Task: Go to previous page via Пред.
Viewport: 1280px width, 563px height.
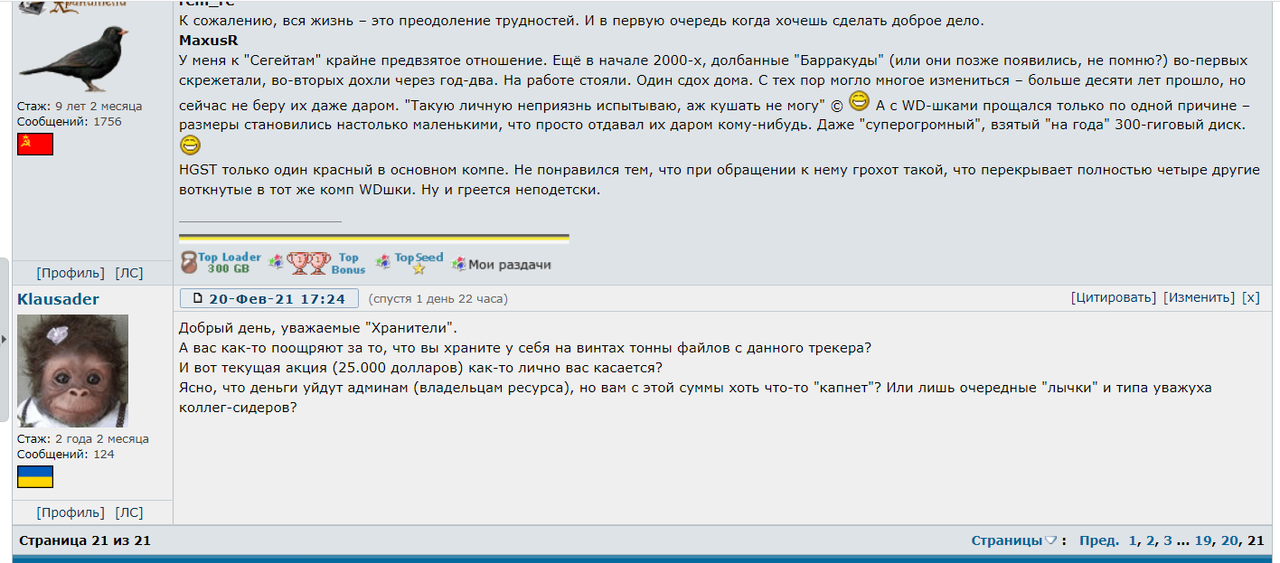Action: point(1099,541)
